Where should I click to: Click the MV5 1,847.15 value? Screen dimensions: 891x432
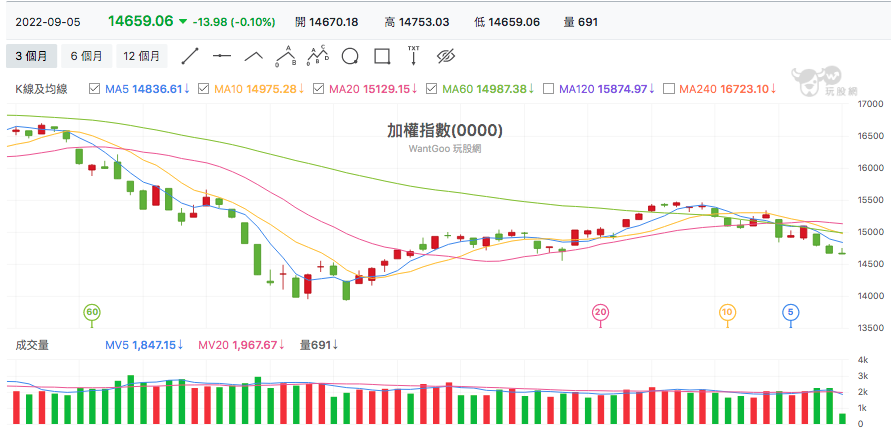point(144,345)
